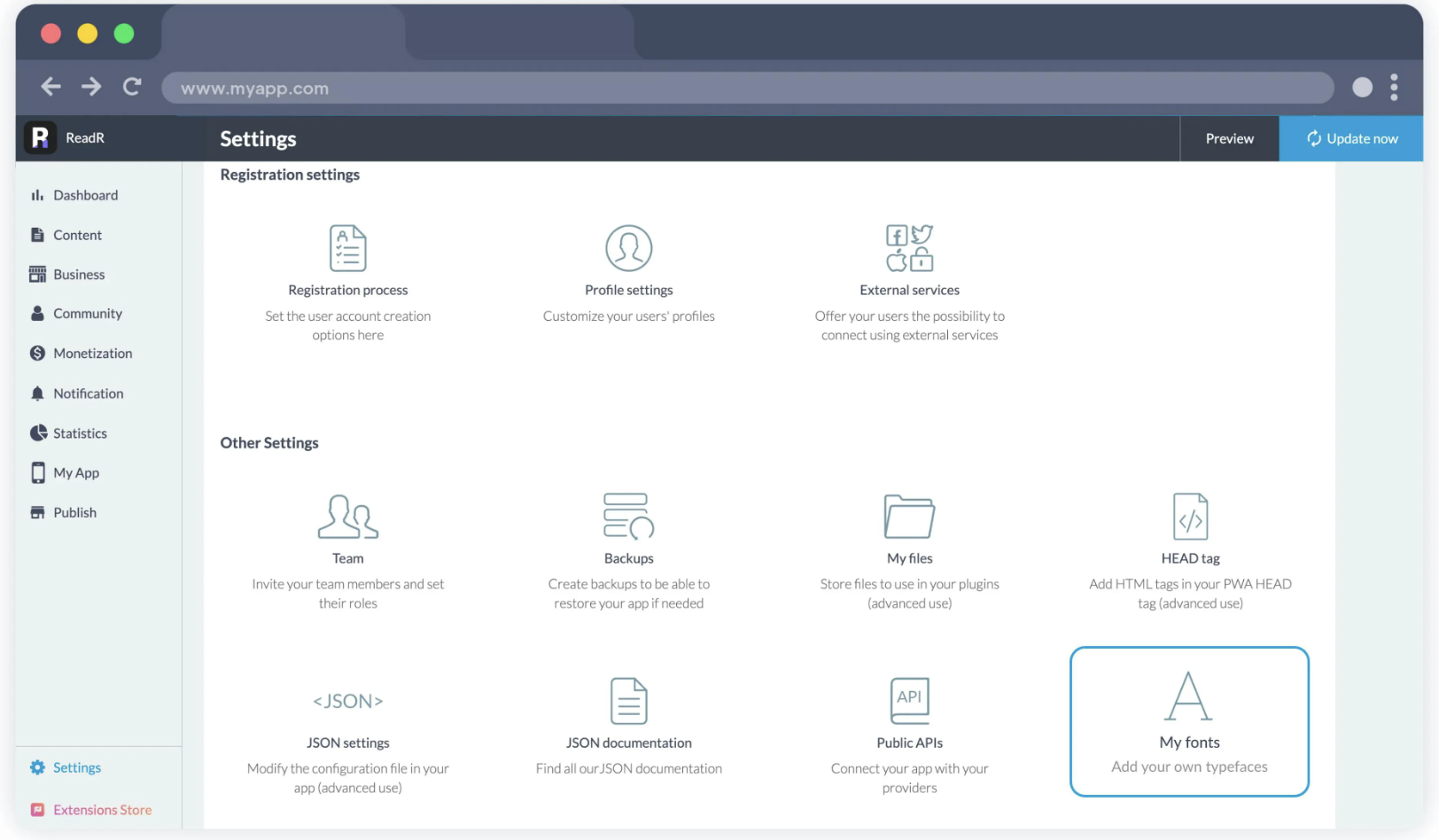Select Publish from the sidebar
1439x840 pixels.
coord(74,513)
